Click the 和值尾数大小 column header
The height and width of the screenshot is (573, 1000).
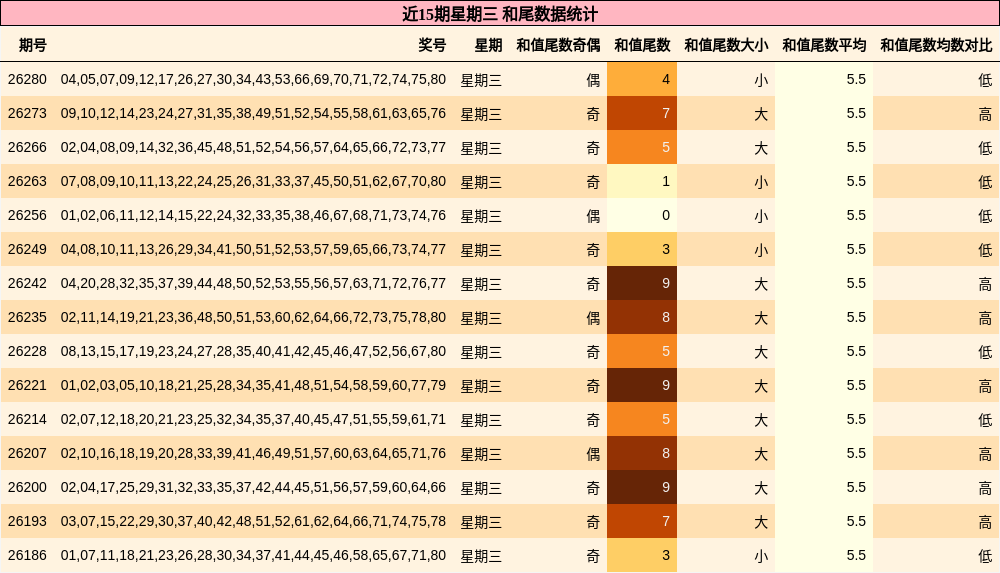726,45
